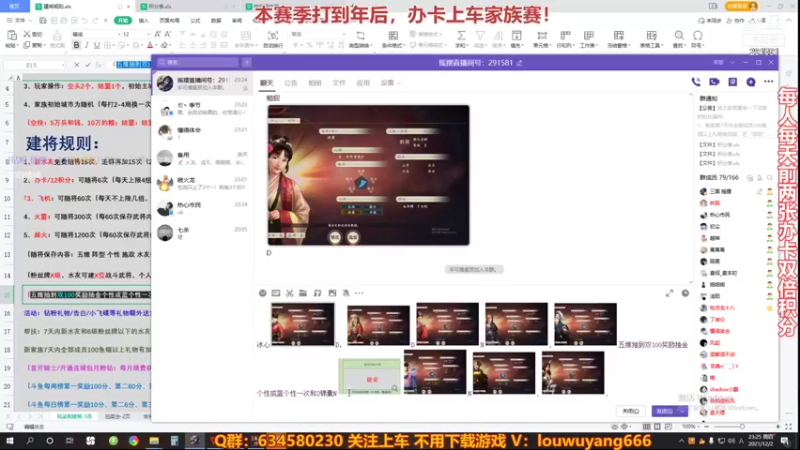The height and width of the screenshot is (450, 800).
Task: Open File Explorer from the taskbar
Action: click(x=154, y=441)
